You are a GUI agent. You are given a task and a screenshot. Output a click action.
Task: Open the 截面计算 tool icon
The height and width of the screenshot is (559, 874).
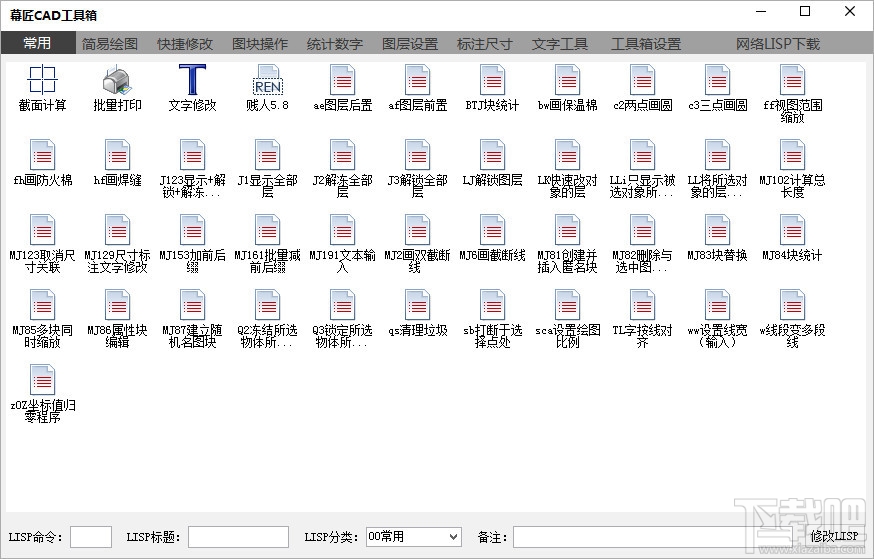pos(42,80)
